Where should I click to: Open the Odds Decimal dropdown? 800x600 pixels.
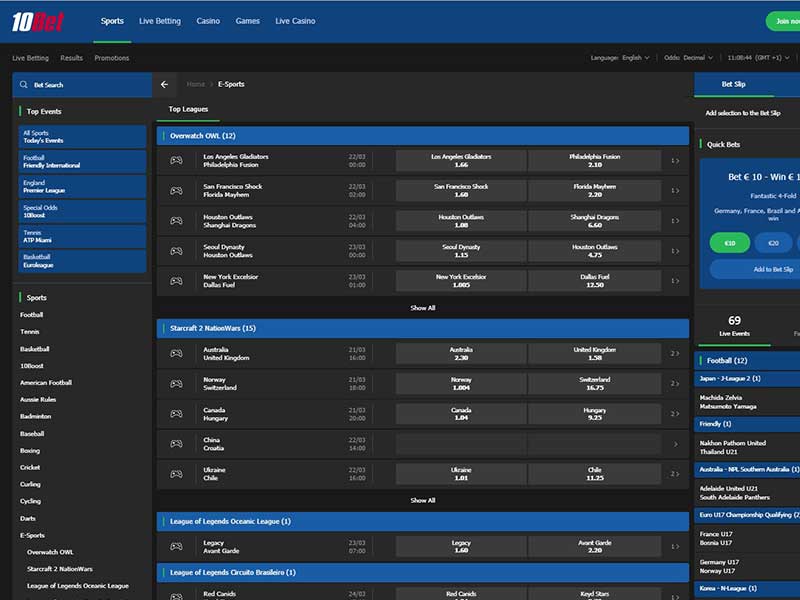pyautogui.click(x=688, y=58)
